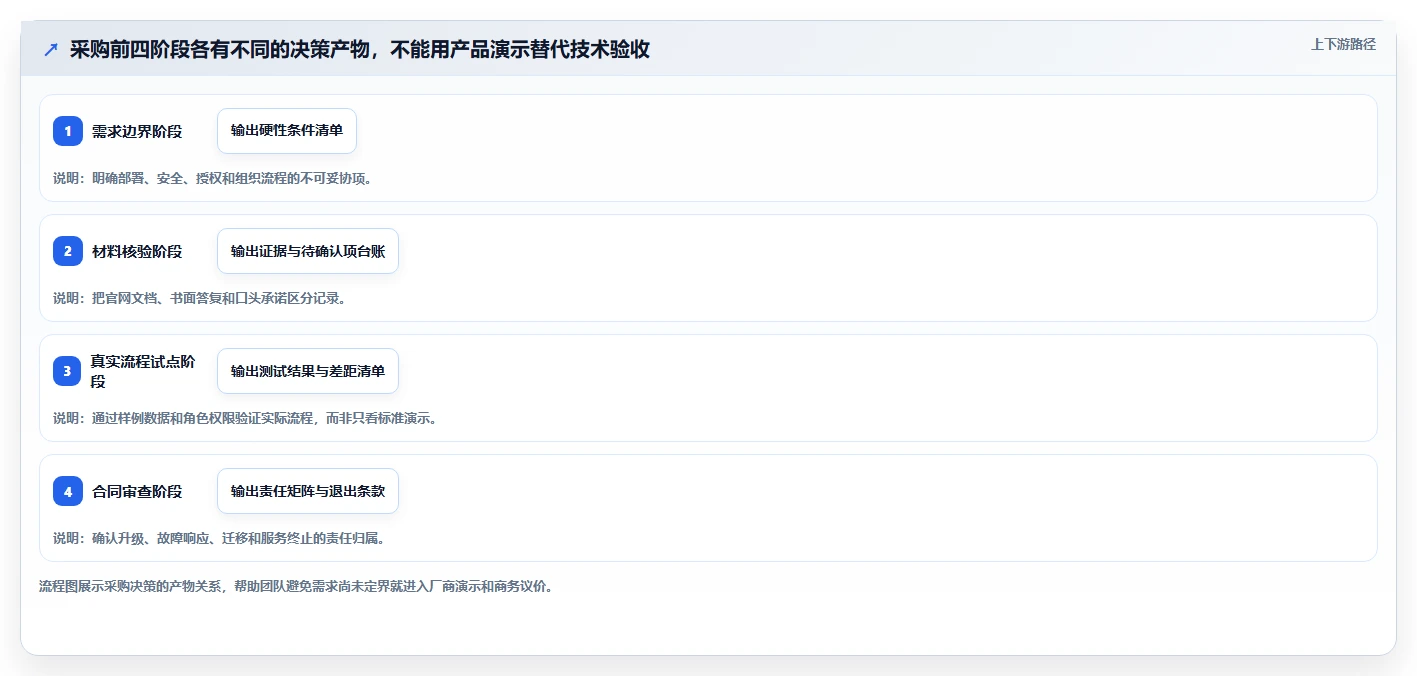
Task: Click the 需求边界阶段 stage title
Action: [x=137, y=131]
